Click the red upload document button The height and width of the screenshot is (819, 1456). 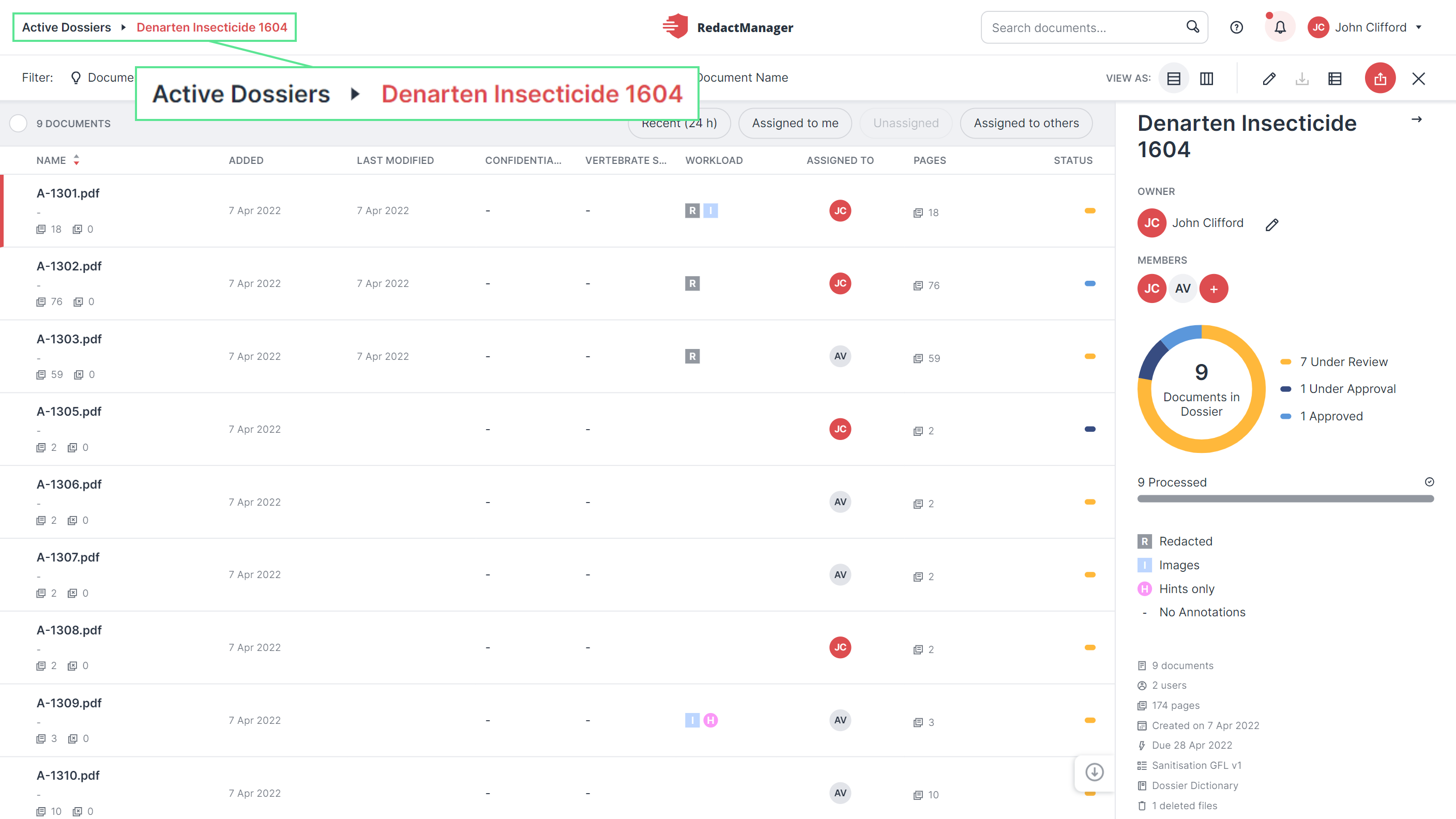(1379, 78)
